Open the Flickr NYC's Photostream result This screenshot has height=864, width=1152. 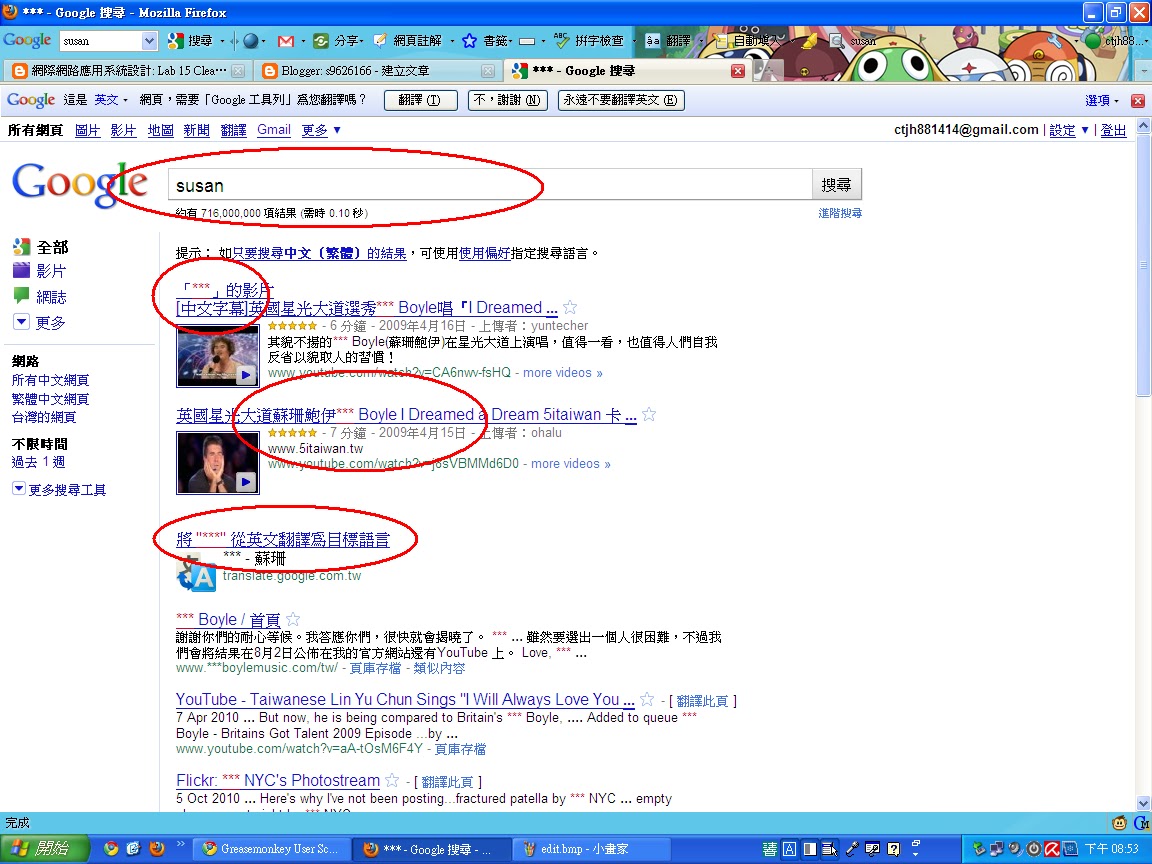278,780
